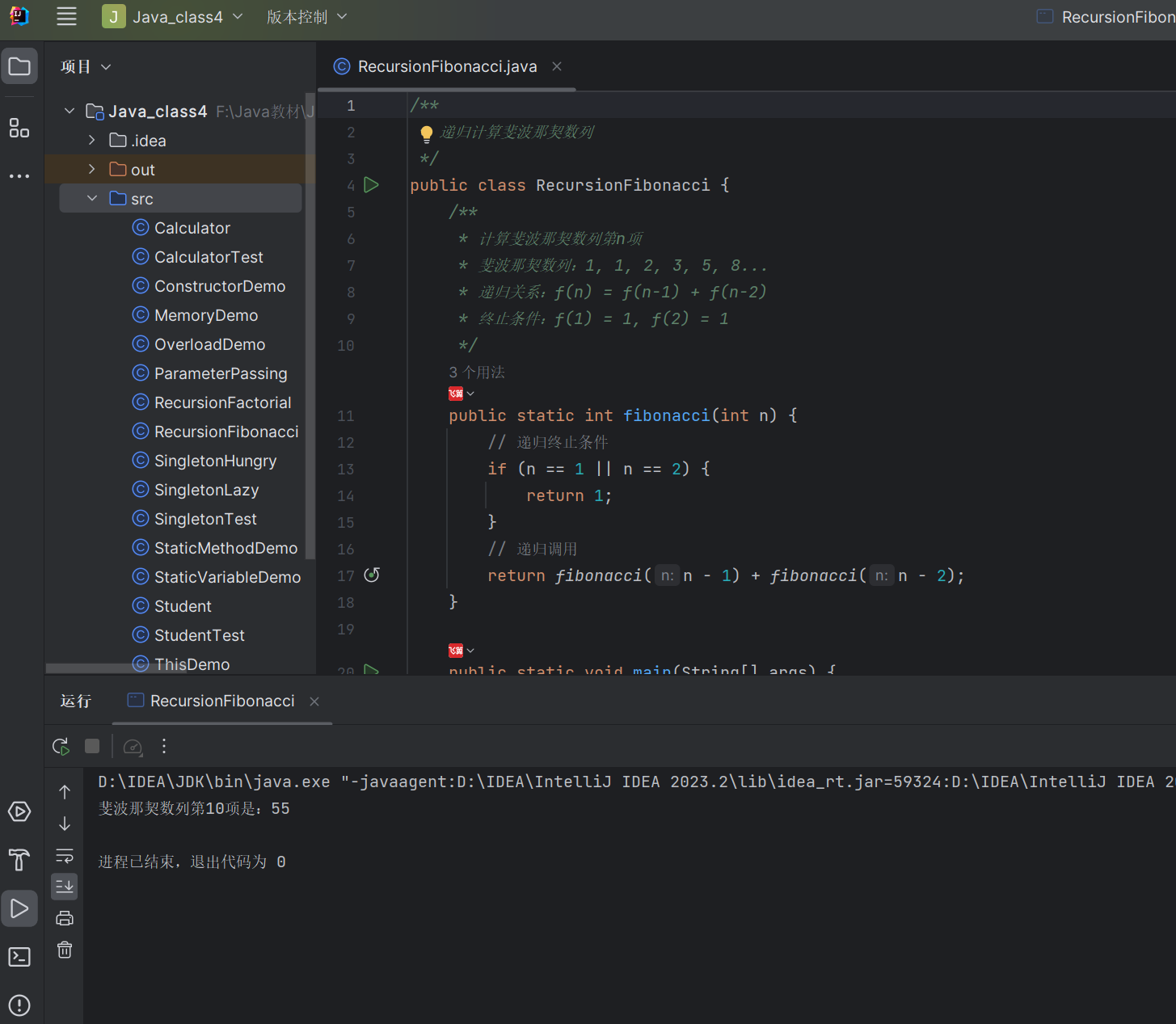The height and width of the screenshot is (1024, 1176).
Task: Click console output line showing 55
Action: click(194, 809)
